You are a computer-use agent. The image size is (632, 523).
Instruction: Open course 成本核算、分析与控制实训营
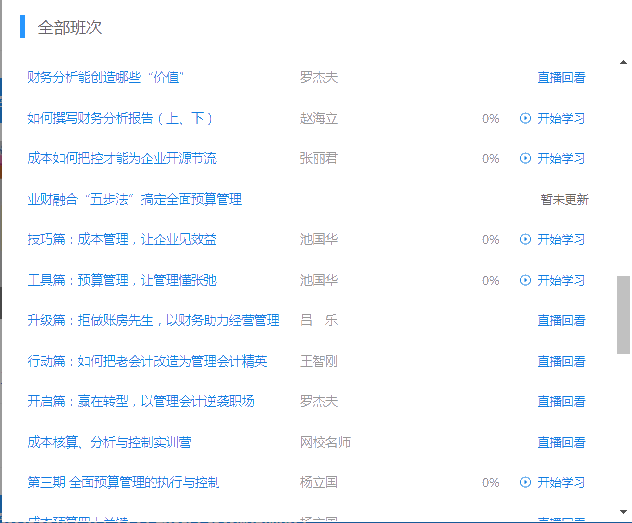[109, 442]
